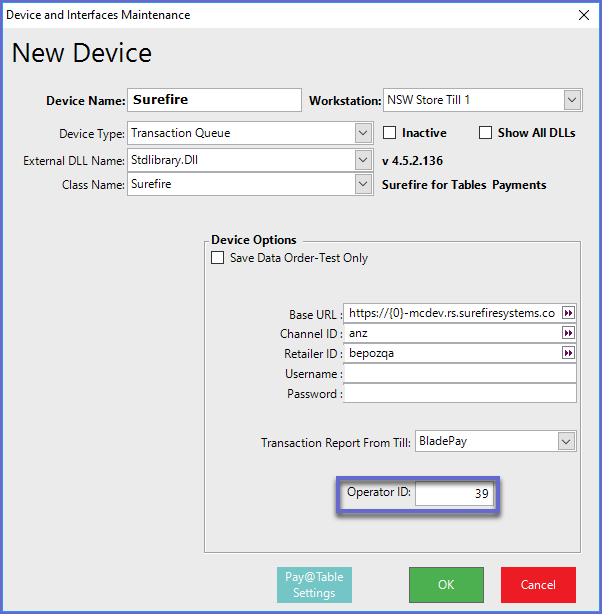Enable the Inactive checkbox
Viewport: 602px width, 614px height.
[x=391, y=132]
